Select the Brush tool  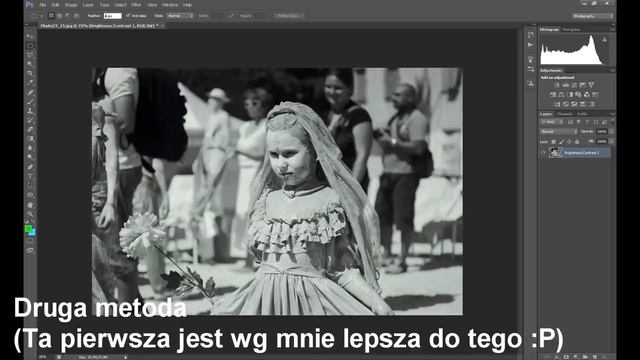[x=30, y=101]
